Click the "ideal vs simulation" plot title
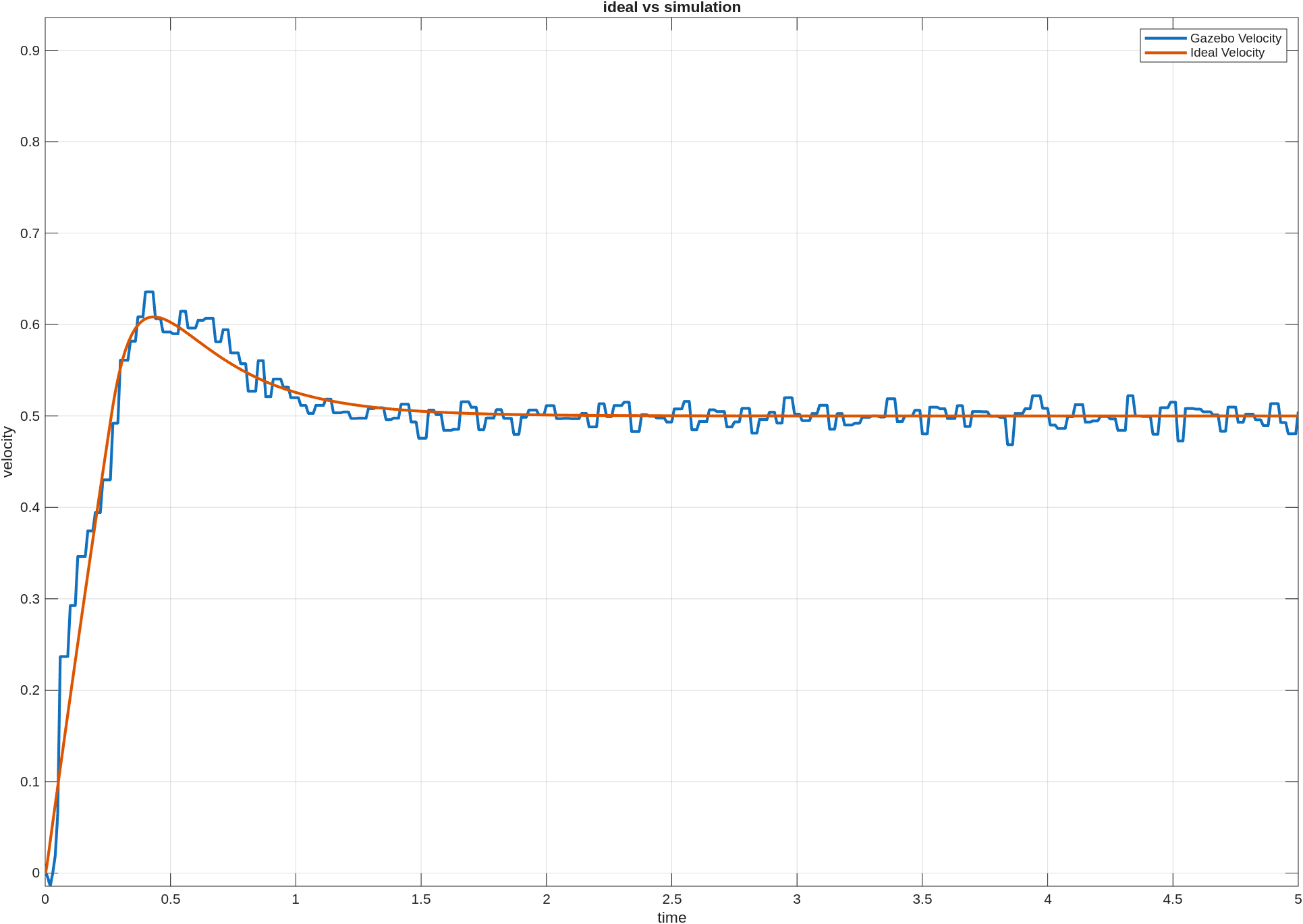 coord(671,7)
